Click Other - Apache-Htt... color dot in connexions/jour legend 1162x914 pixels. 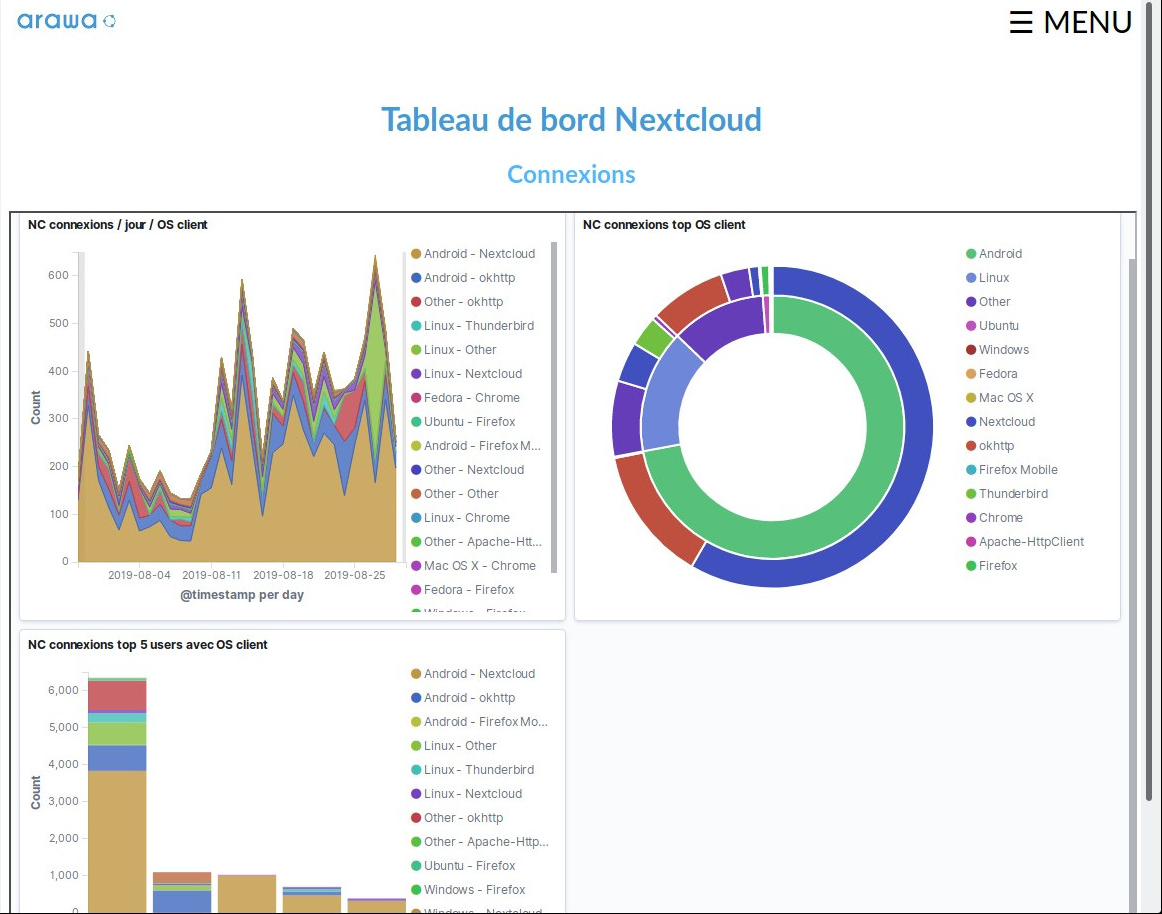[x=416, y=542]
